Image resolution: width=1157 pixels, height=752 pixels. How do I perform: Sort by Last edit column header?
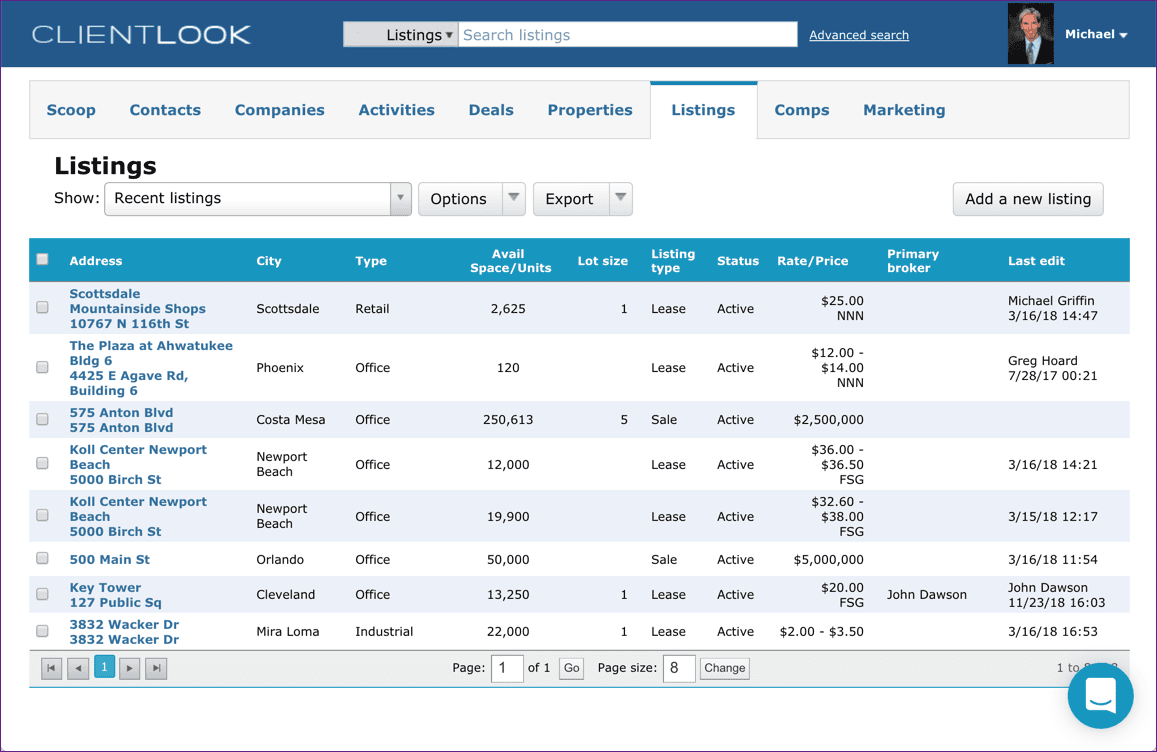coord(1036,261)
